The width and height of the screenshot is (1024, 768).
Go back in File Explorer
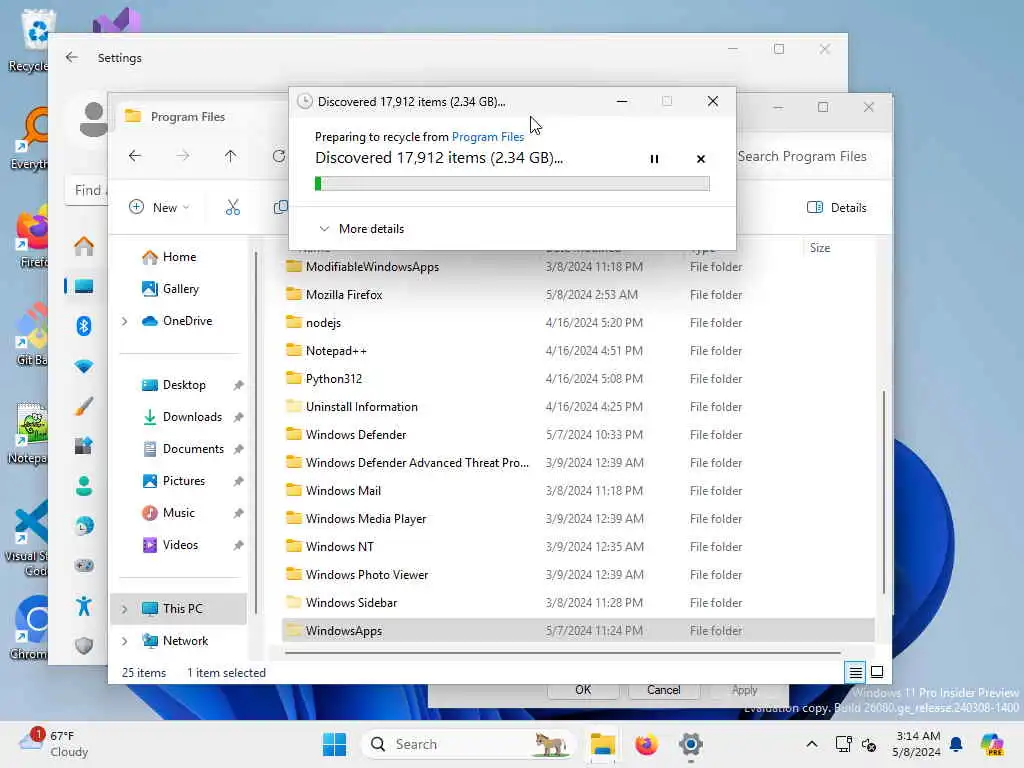coord(135,156)
